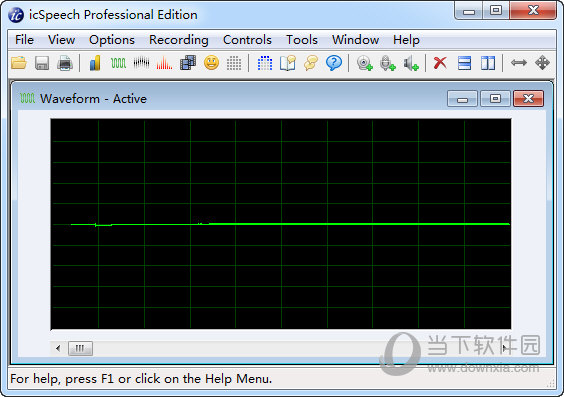Maximize the Waveform - Active child window
The height and width of the screenshot is (397, 564).
pos(495,99)
